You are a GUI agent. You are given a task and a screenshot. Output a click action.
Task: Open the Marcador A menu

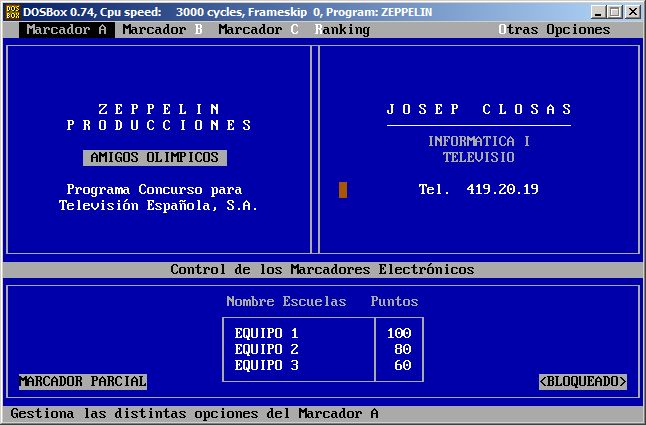[x=66, y=30]
